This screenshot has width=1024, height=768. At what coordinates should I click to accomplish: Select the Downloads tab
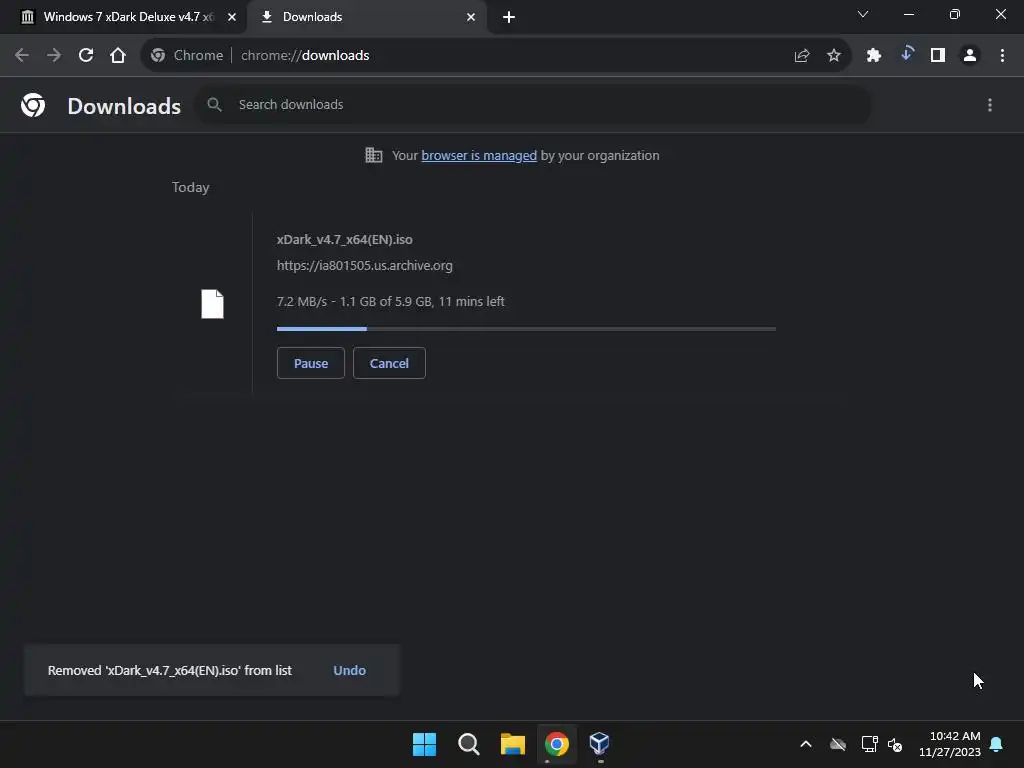tap(367, 17)
